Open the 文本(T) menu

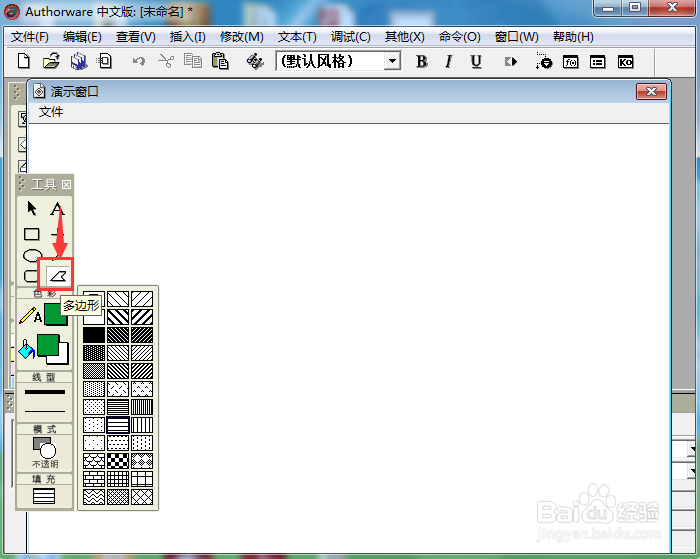(x=297, y=37)
